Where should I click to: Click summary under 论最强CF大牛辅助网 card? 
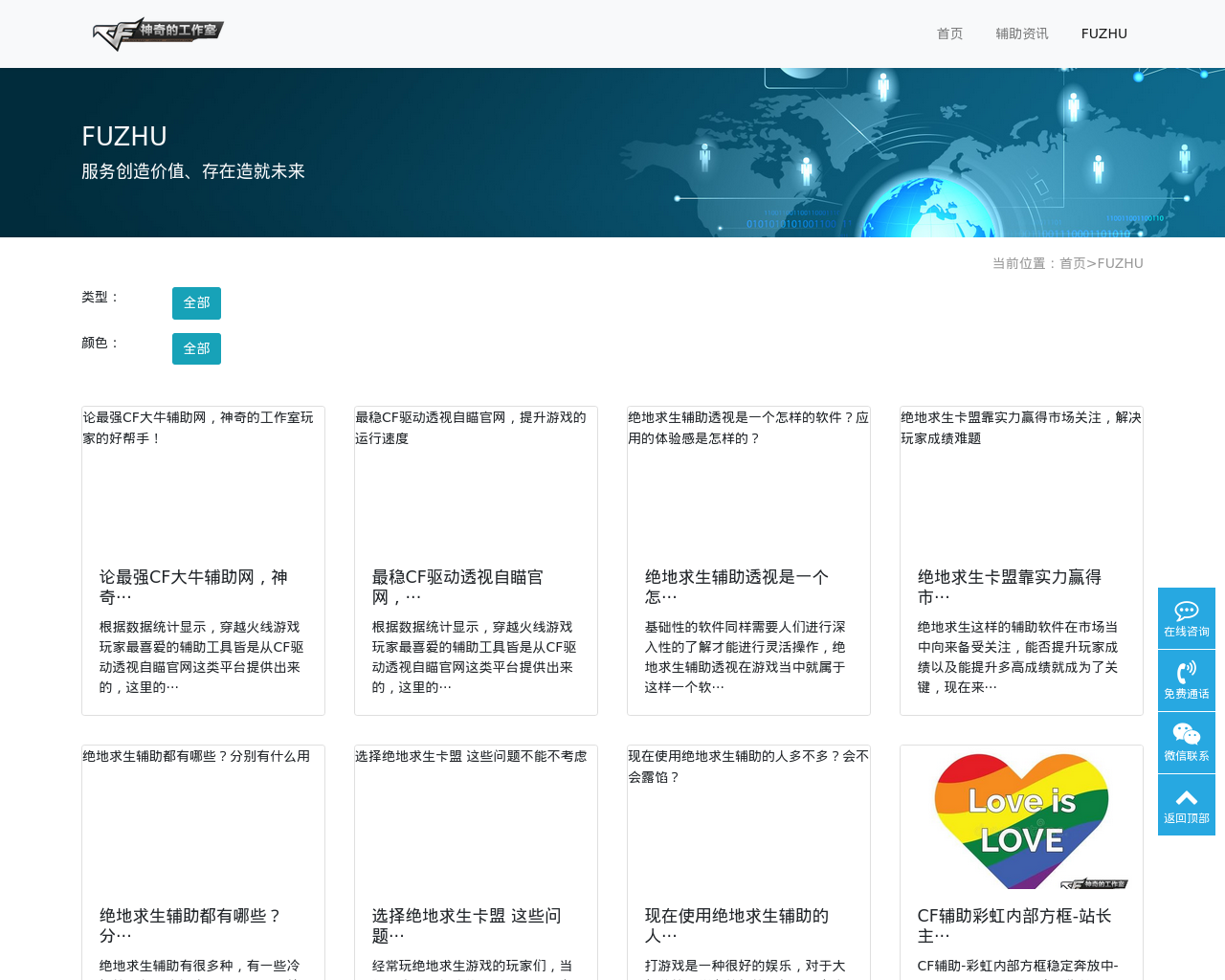[x=202, y=657]
